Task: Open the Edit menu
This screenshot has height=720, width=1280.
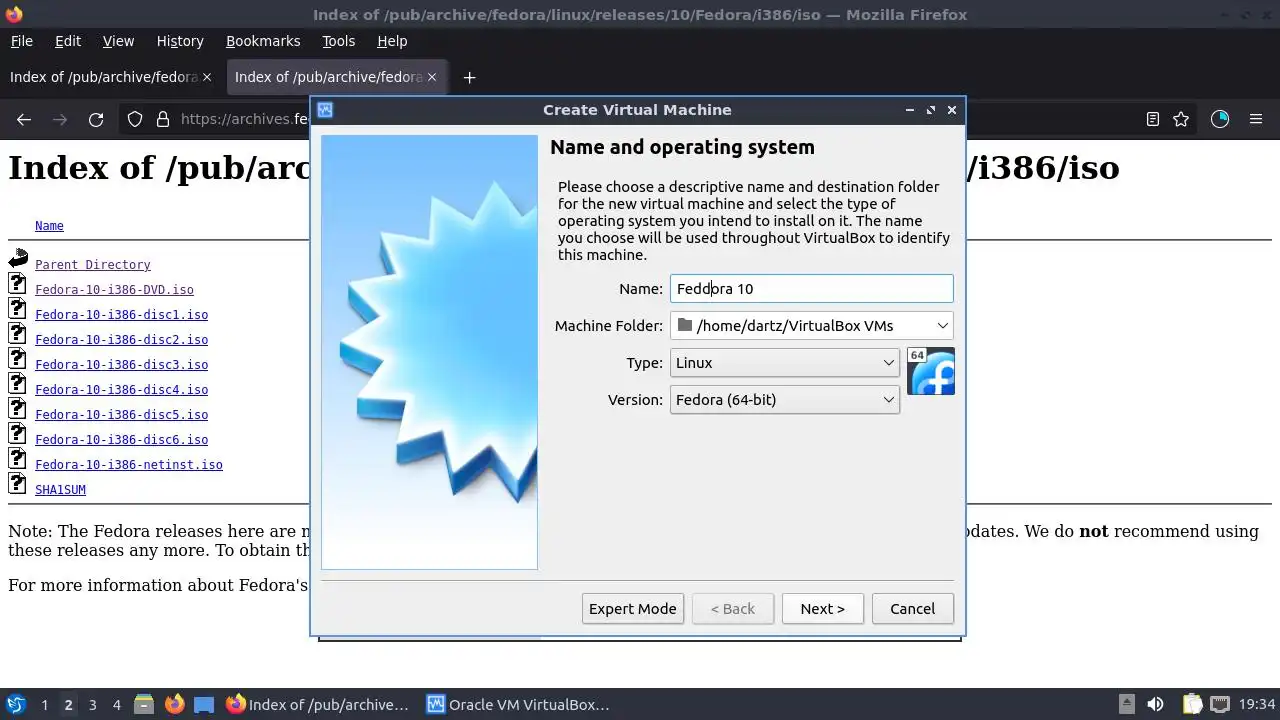Action: pos(68,41)
